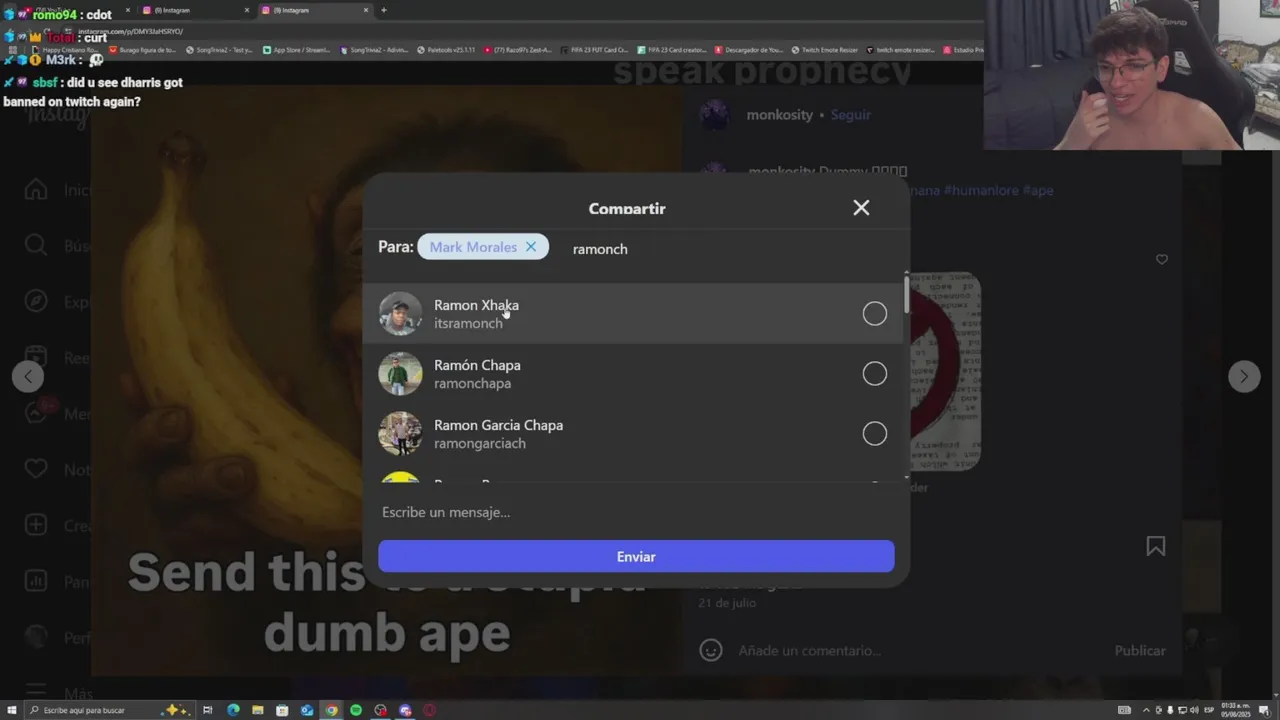Remove Mark Morales recipient chip

(x=531, y=247)
